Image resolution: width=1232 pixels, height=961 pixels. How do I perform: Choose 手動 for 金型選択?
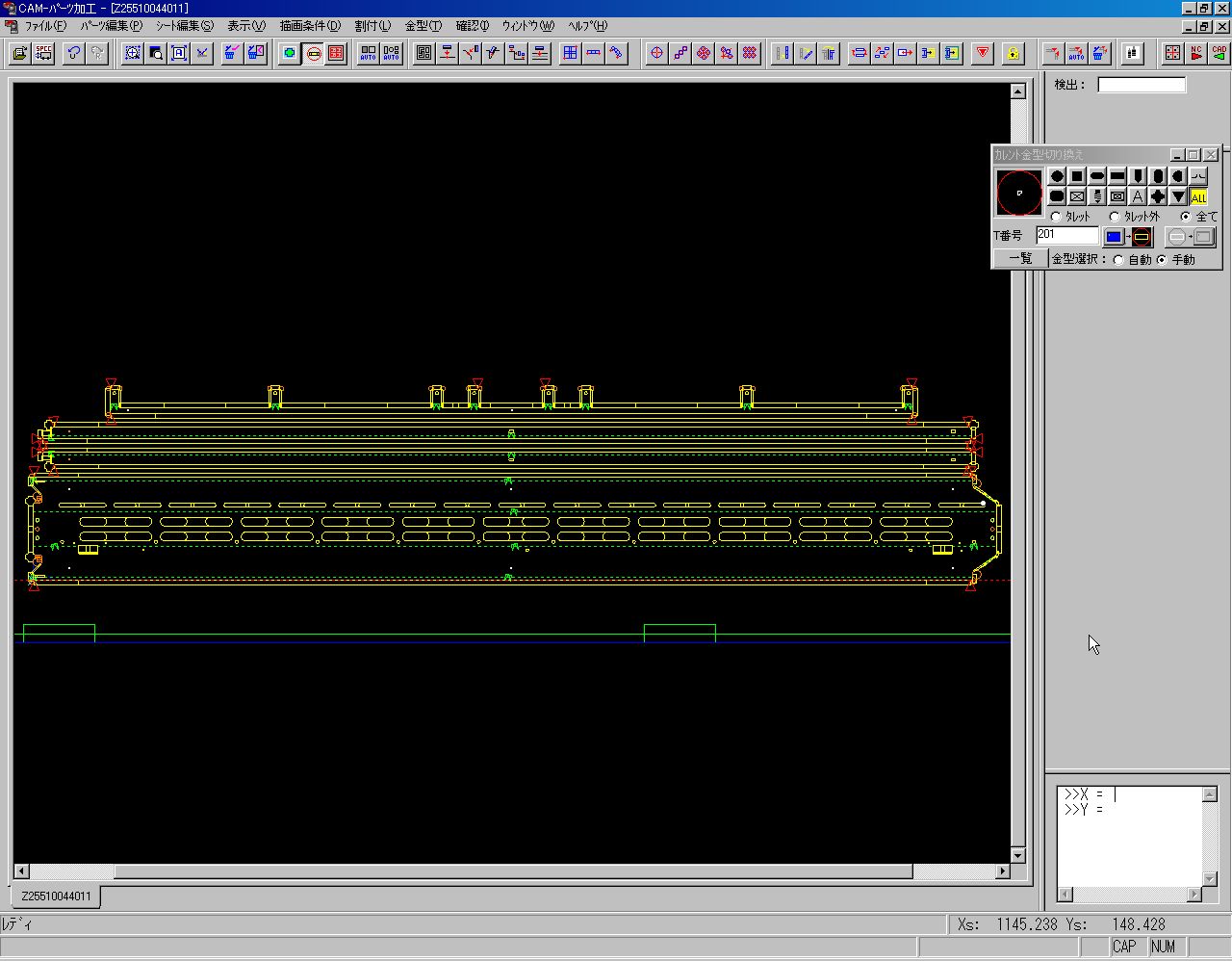pos(1162,260)
